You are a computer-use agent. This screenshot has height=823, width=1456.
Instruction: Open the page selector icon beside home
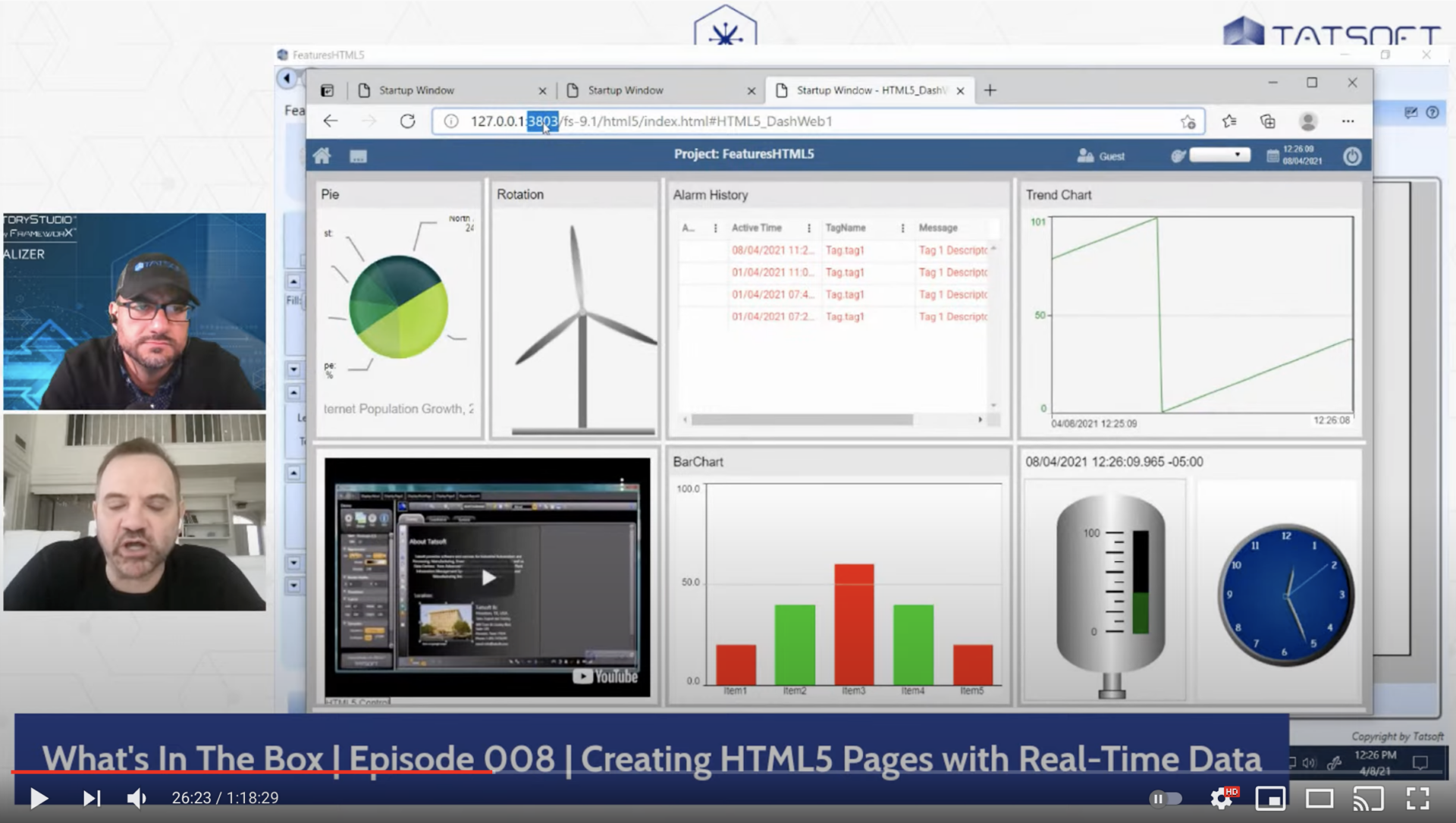358,156
